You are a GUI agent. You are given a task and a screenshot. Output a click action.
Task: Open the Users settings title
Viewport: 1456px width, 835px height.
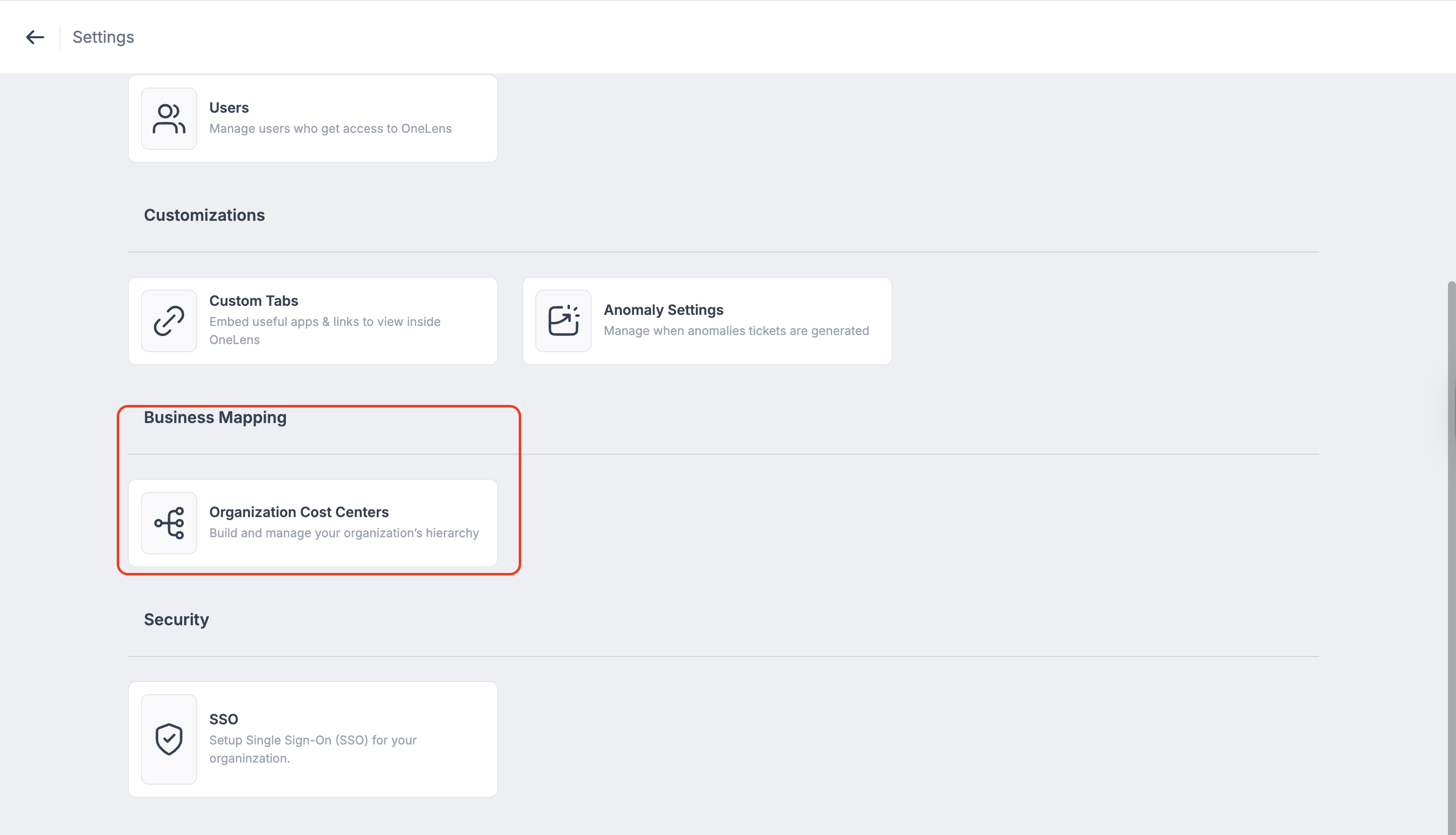tap(229, 108)
